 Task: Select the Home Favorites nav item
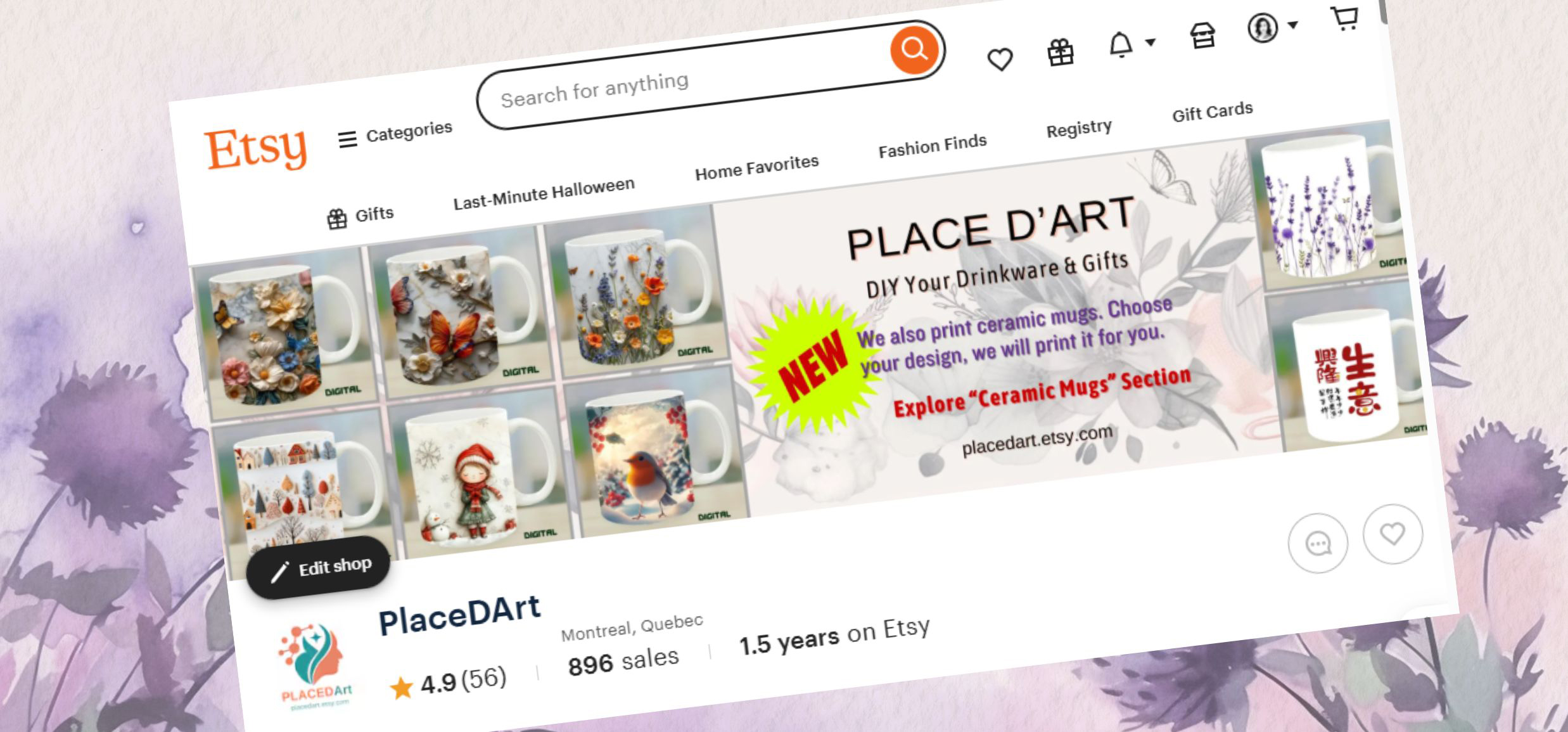tap(756, 167)
